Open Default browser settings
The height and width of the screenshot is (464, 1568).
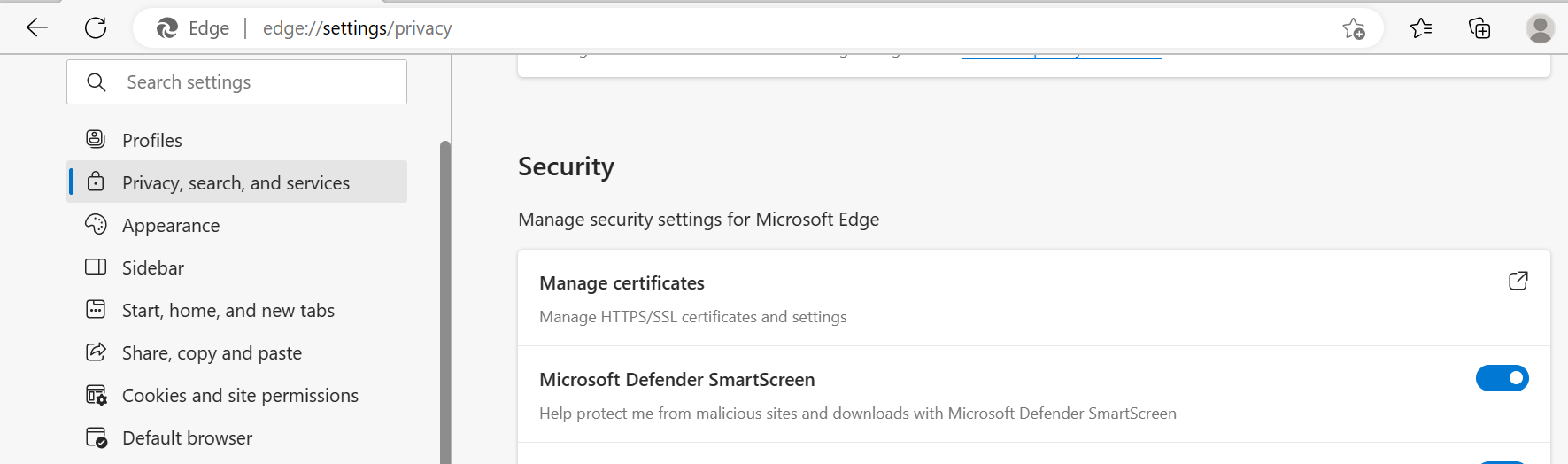tap(187, 437)
